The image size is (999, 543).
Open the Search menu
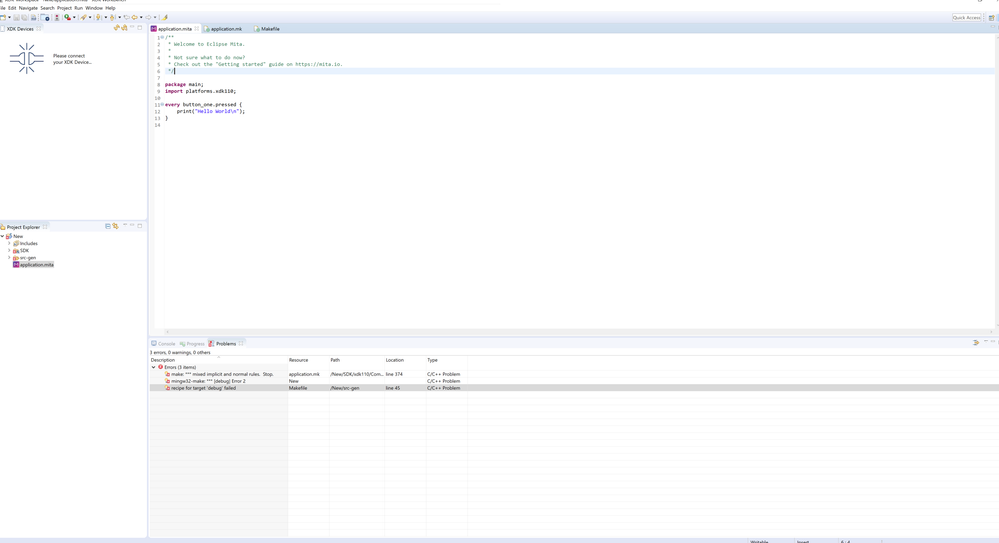click(x=47, y=8)
